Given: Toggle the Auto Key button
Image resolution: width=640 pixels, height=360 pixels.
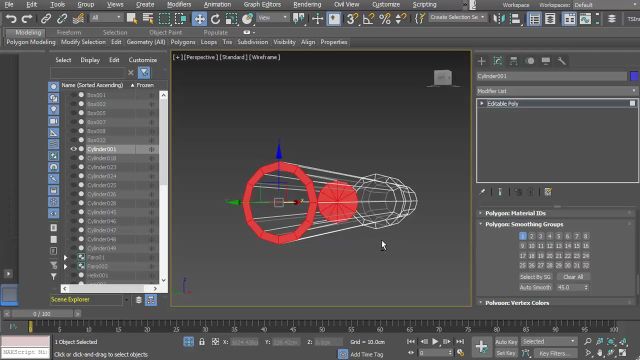Looking at the screenshot, I should (x=506, y=342).
